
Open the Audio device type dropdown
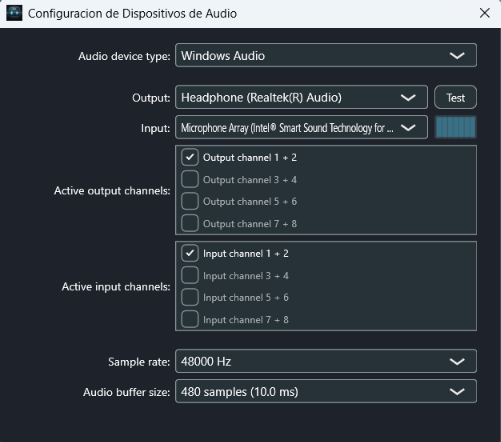coord(326,55)
